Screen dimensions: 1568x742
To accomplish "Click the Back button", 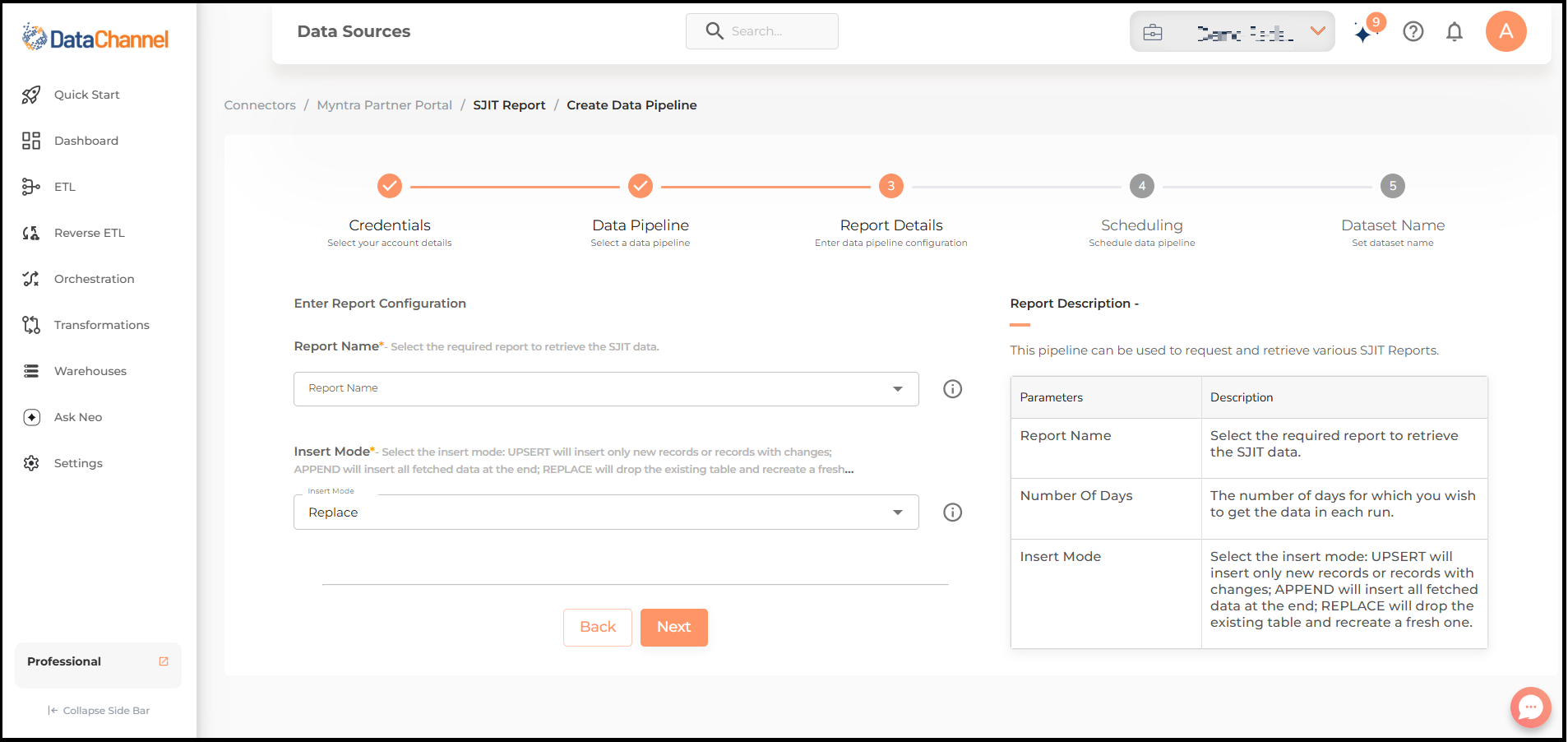I will coord(598,628).
